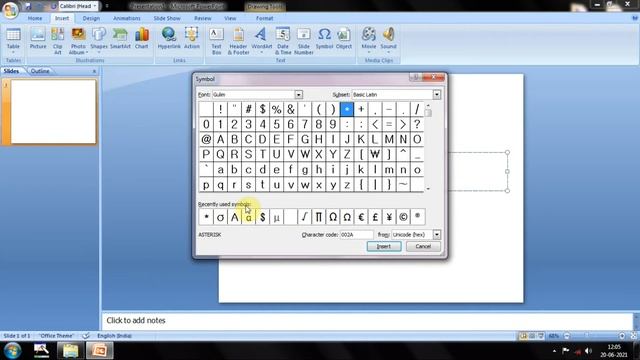Open the Animations tab
This screenshot has height=360, width=640.
(127, 18)
